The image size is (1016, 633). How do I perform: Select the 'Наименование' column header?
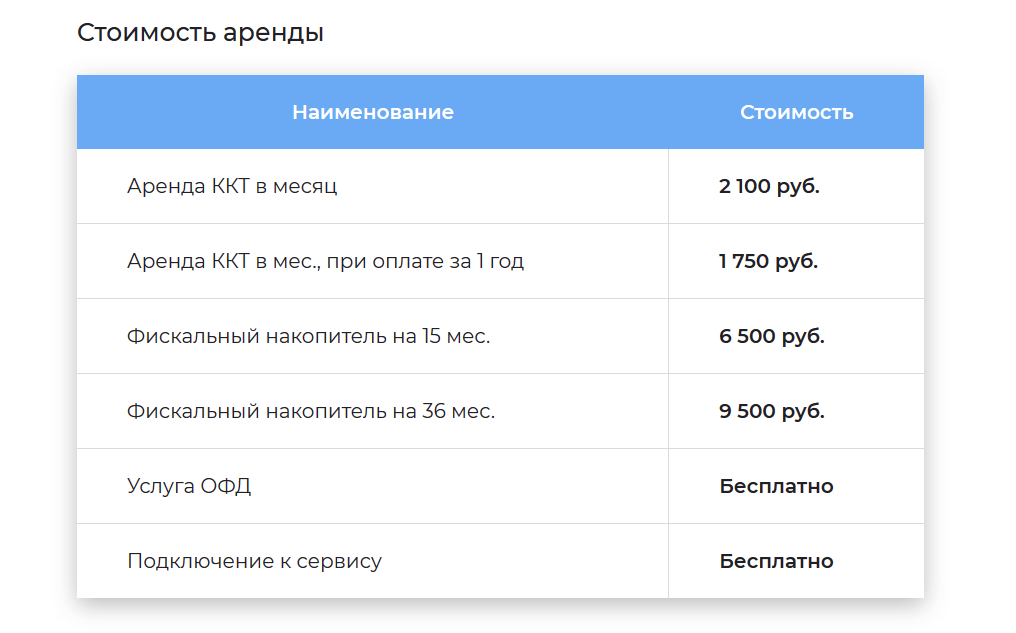click(x=373, y=112)
